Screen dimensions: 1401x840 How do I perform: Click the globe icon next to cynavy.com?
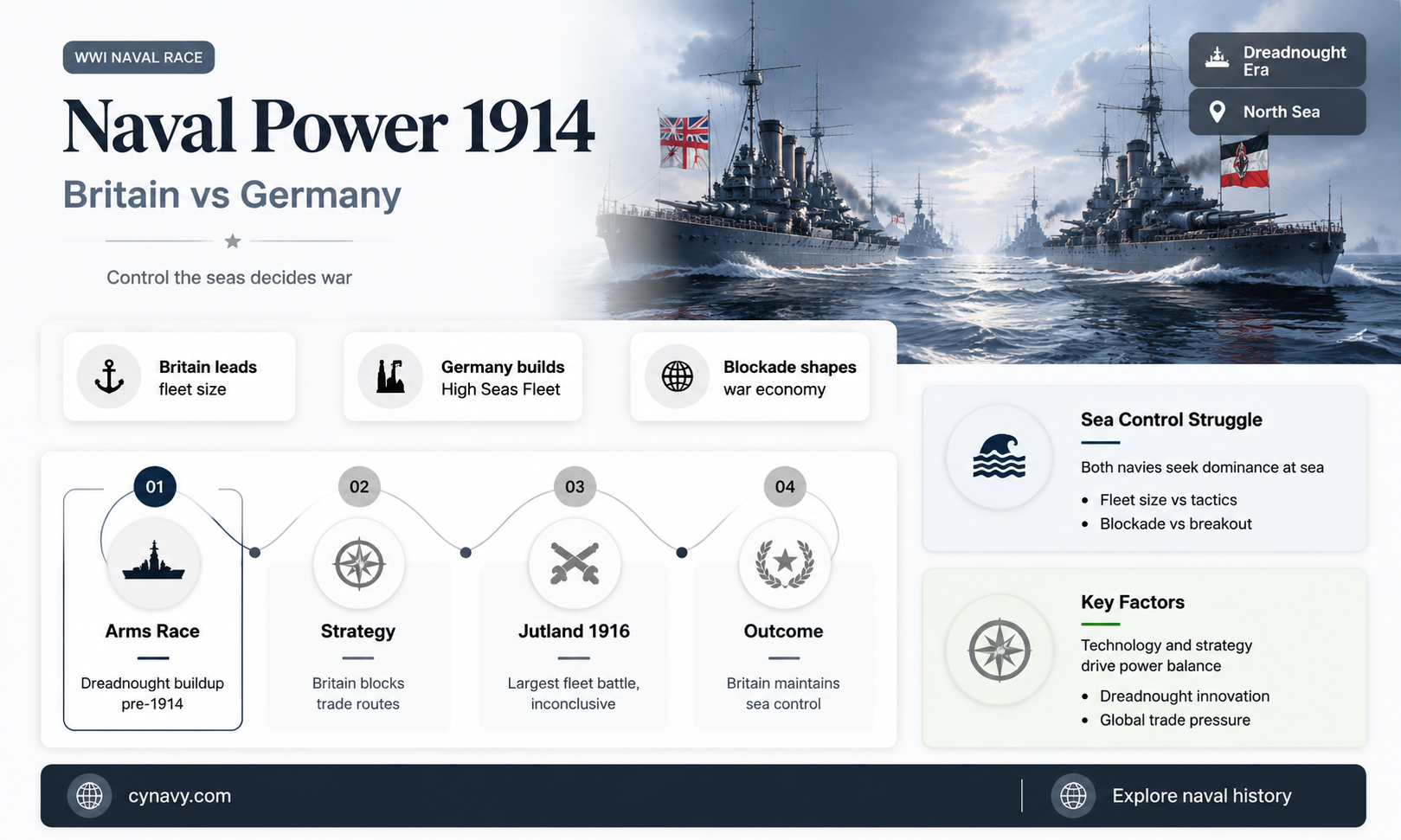coord(89,796)
